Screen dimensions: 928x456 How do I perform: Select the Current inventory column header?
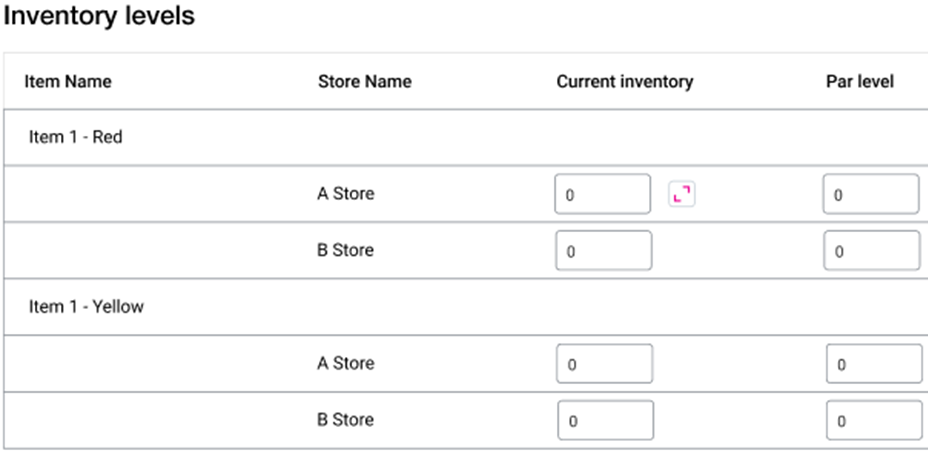[x=624, y=82]
